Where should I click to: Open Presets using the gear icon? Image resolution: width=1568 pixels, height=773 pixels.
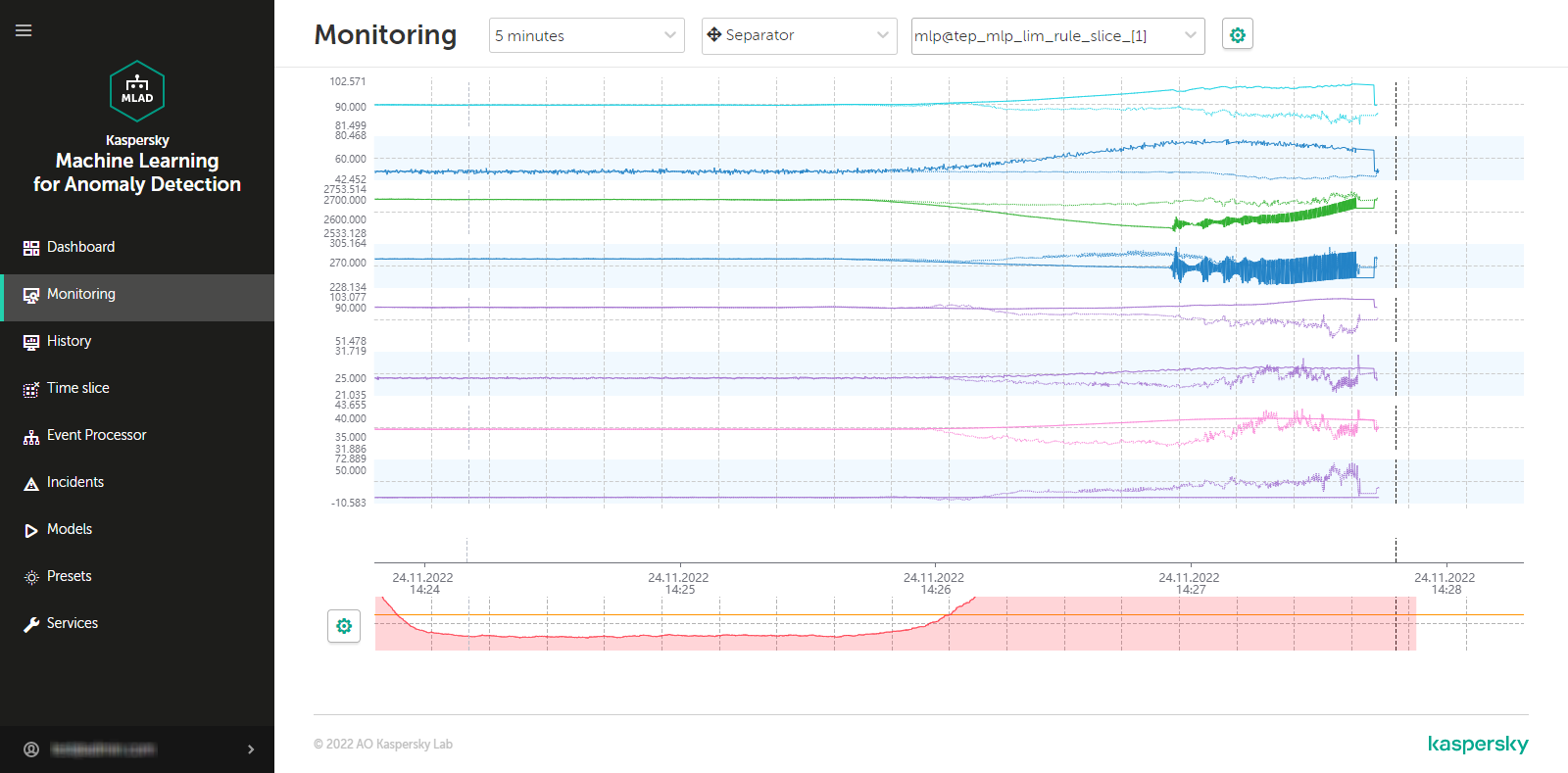31,577
